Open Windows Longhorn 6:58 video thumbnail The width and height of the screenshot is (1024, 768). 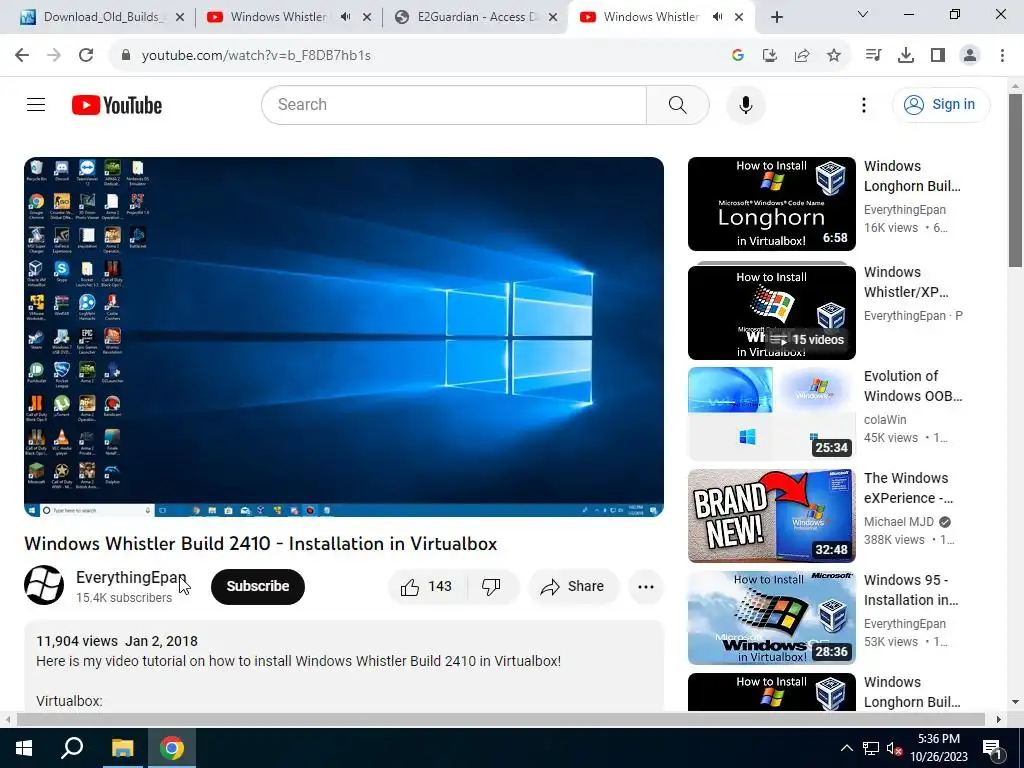pos(771,204)
